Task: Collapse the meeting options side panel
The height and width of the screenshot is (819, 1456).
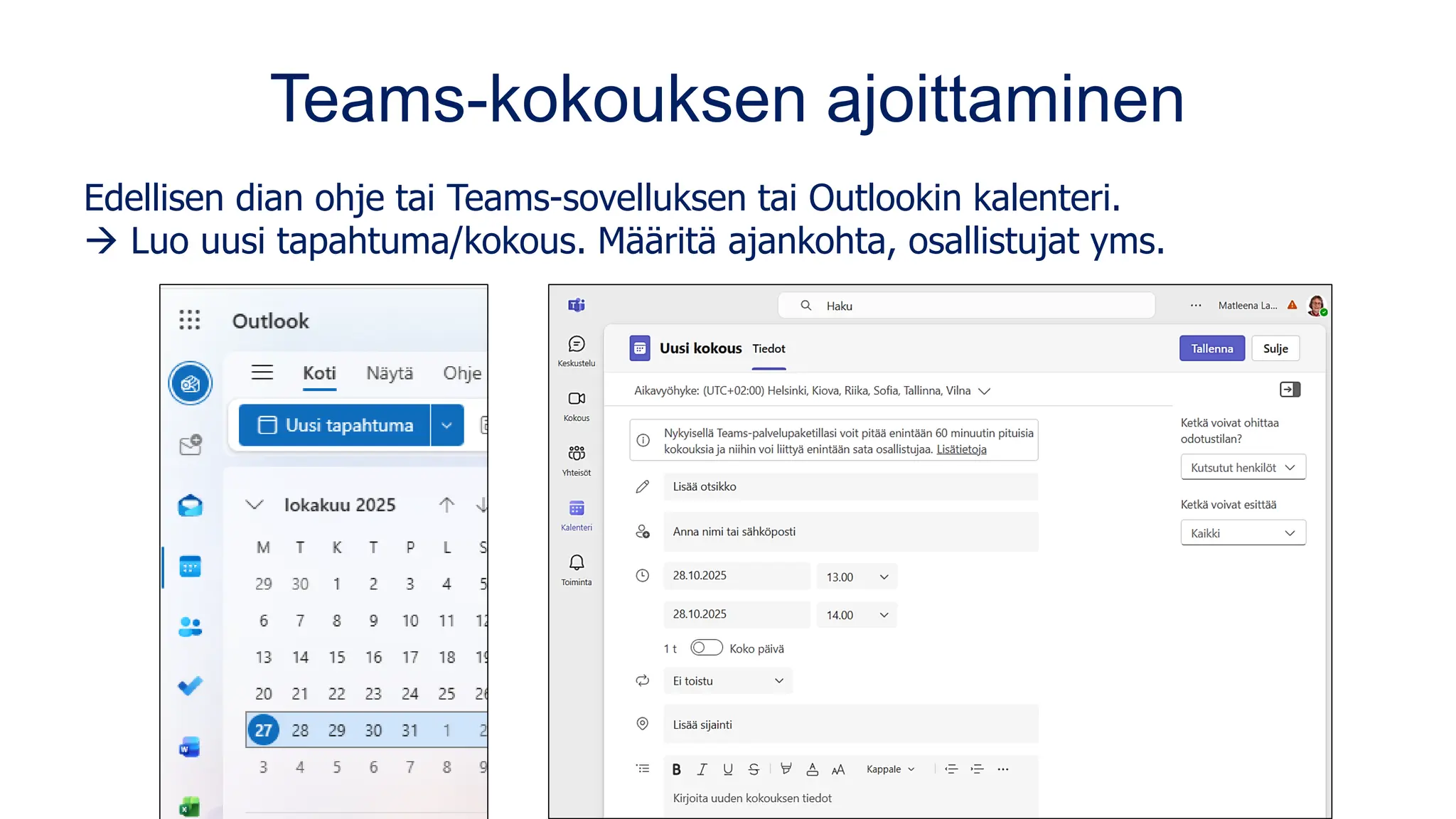Action: point(1290,390)
